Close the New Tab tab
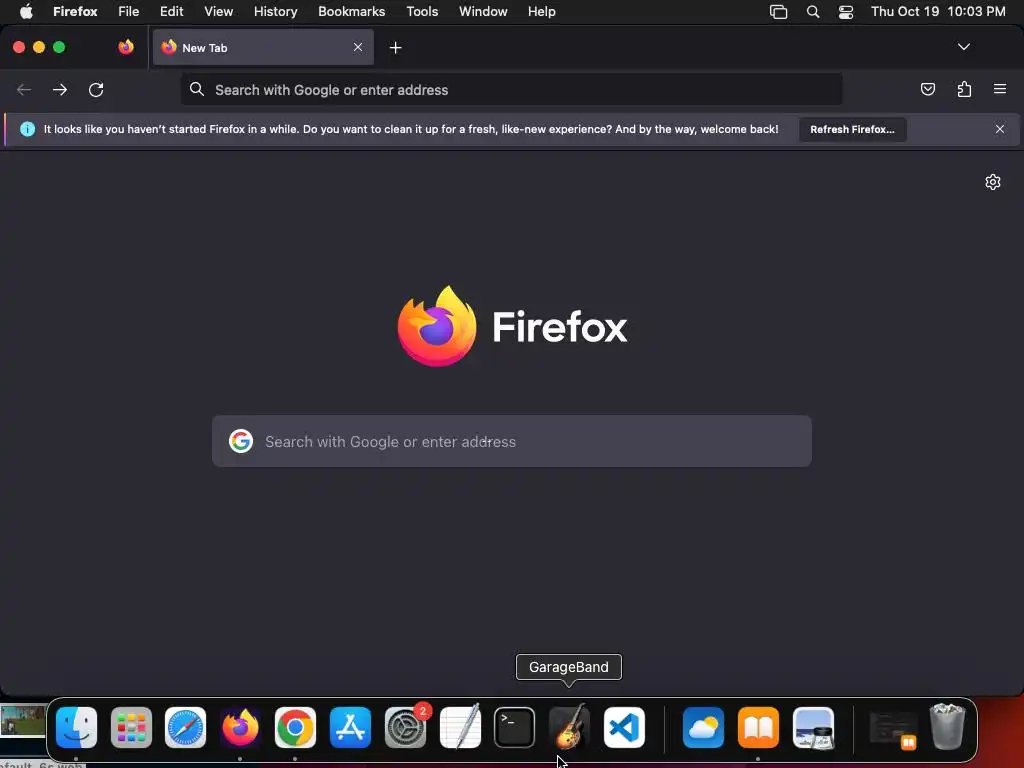The image size is (1024, 768). (358, 47)
